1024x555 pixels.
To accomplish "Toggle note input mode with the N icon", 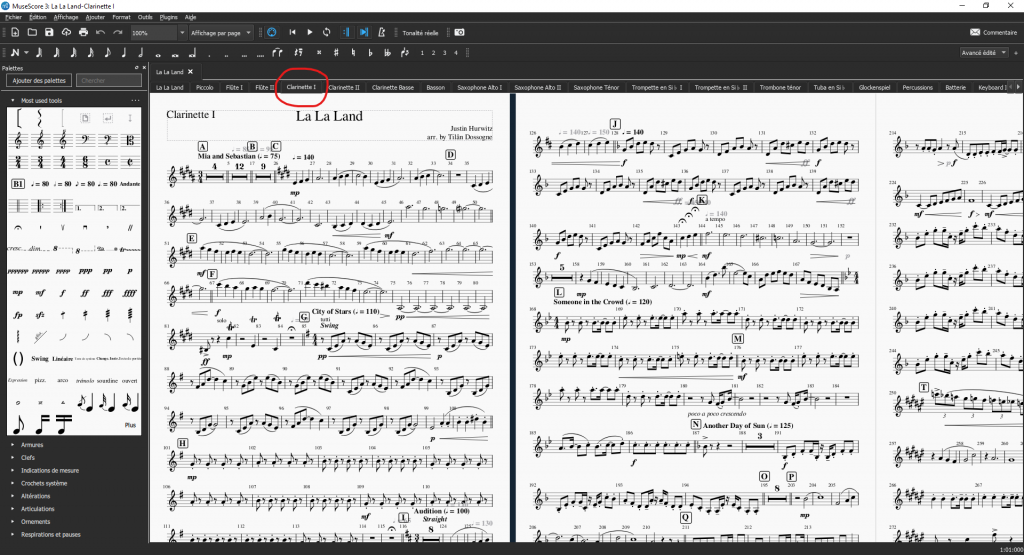I will (15, 53).
